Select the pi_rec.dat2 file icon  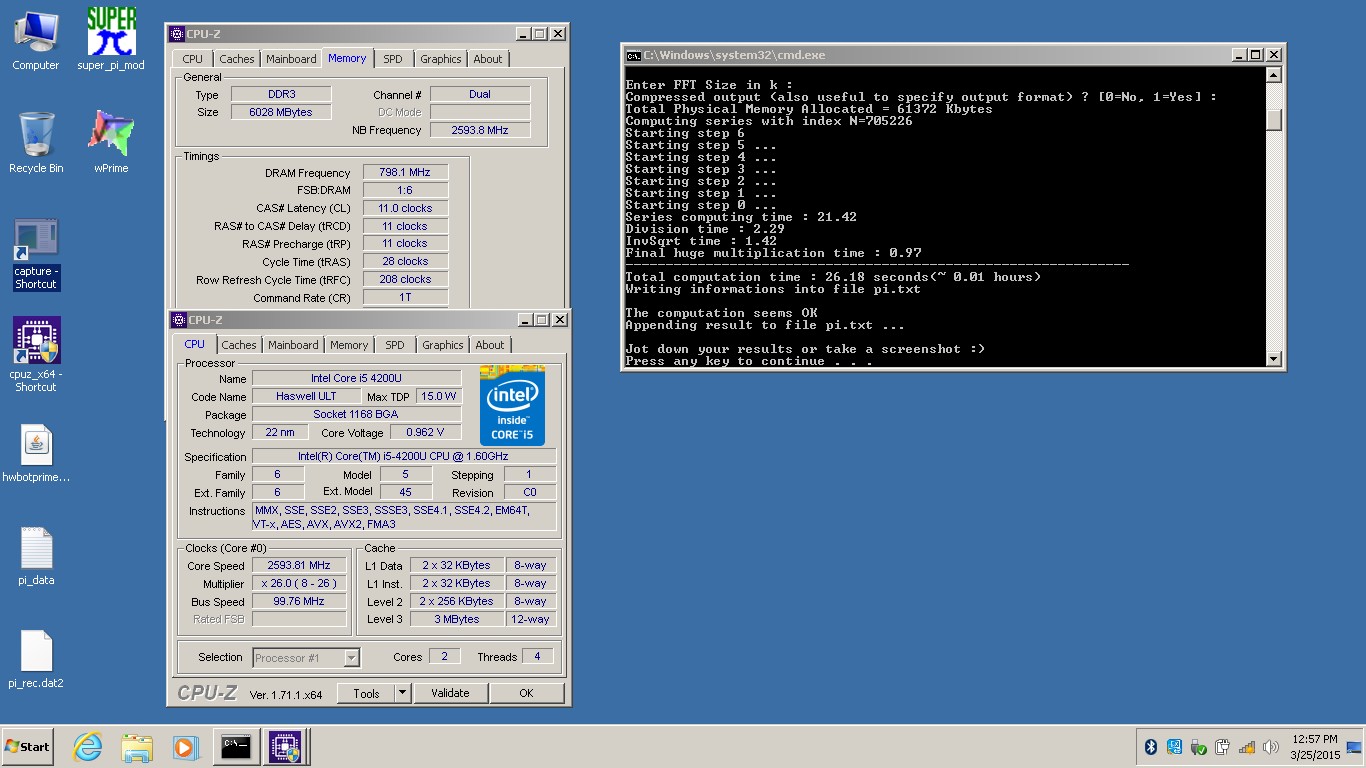[x=36, y=660]
